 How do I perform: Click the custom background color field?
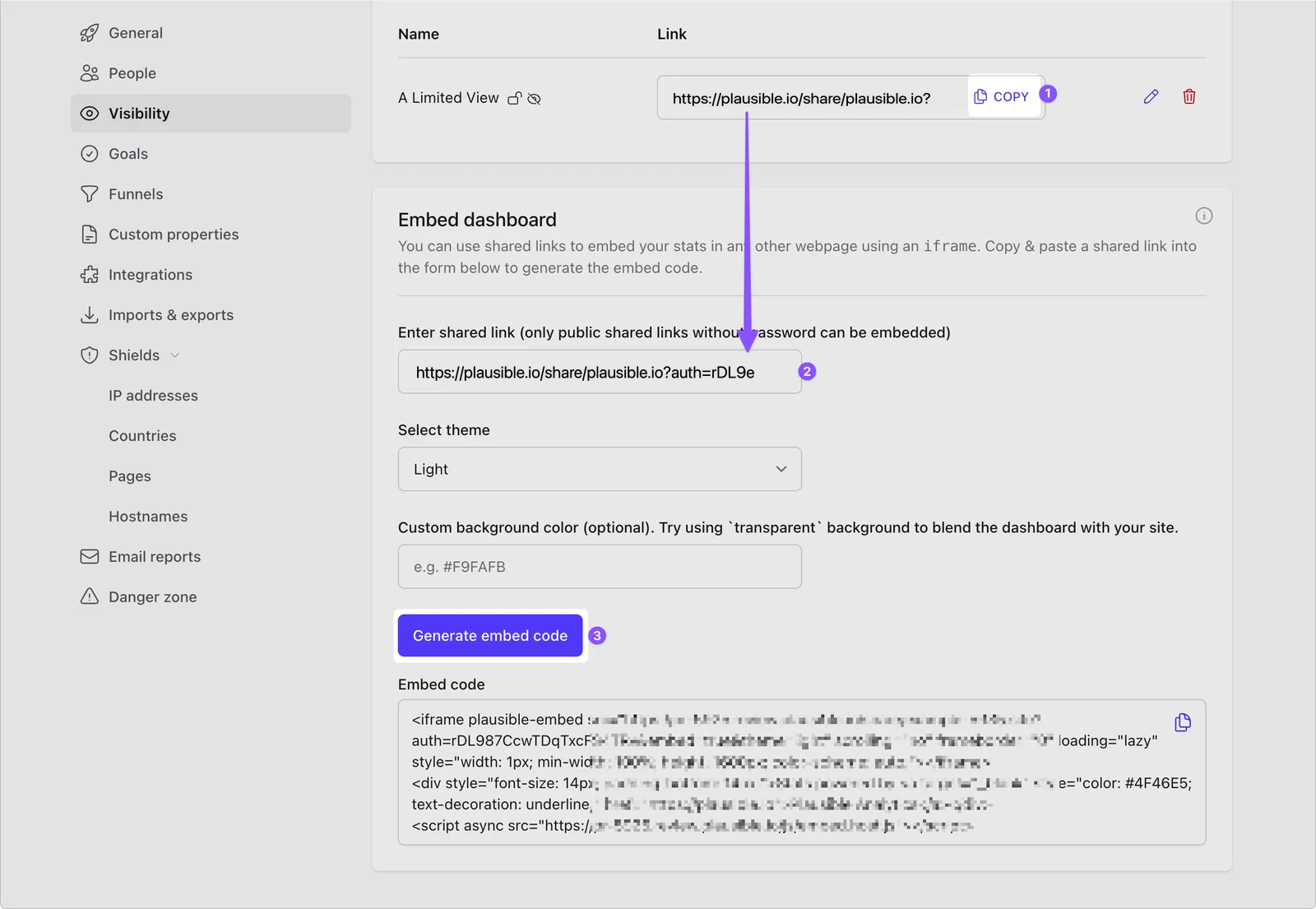click(600, 567)
